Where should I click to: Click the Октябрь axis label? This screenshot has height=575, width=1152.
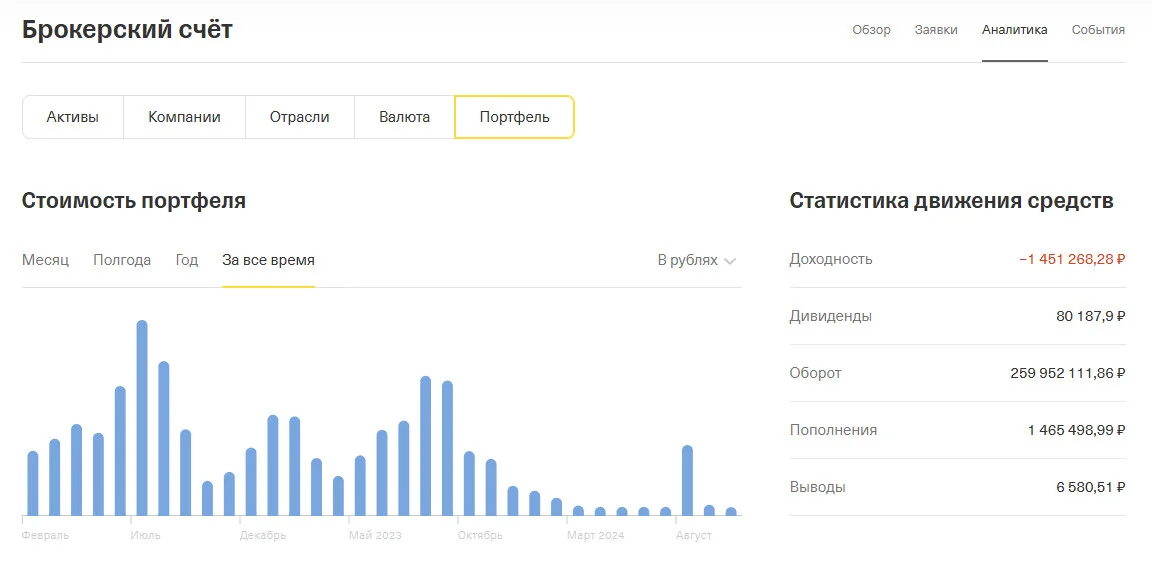480,535
